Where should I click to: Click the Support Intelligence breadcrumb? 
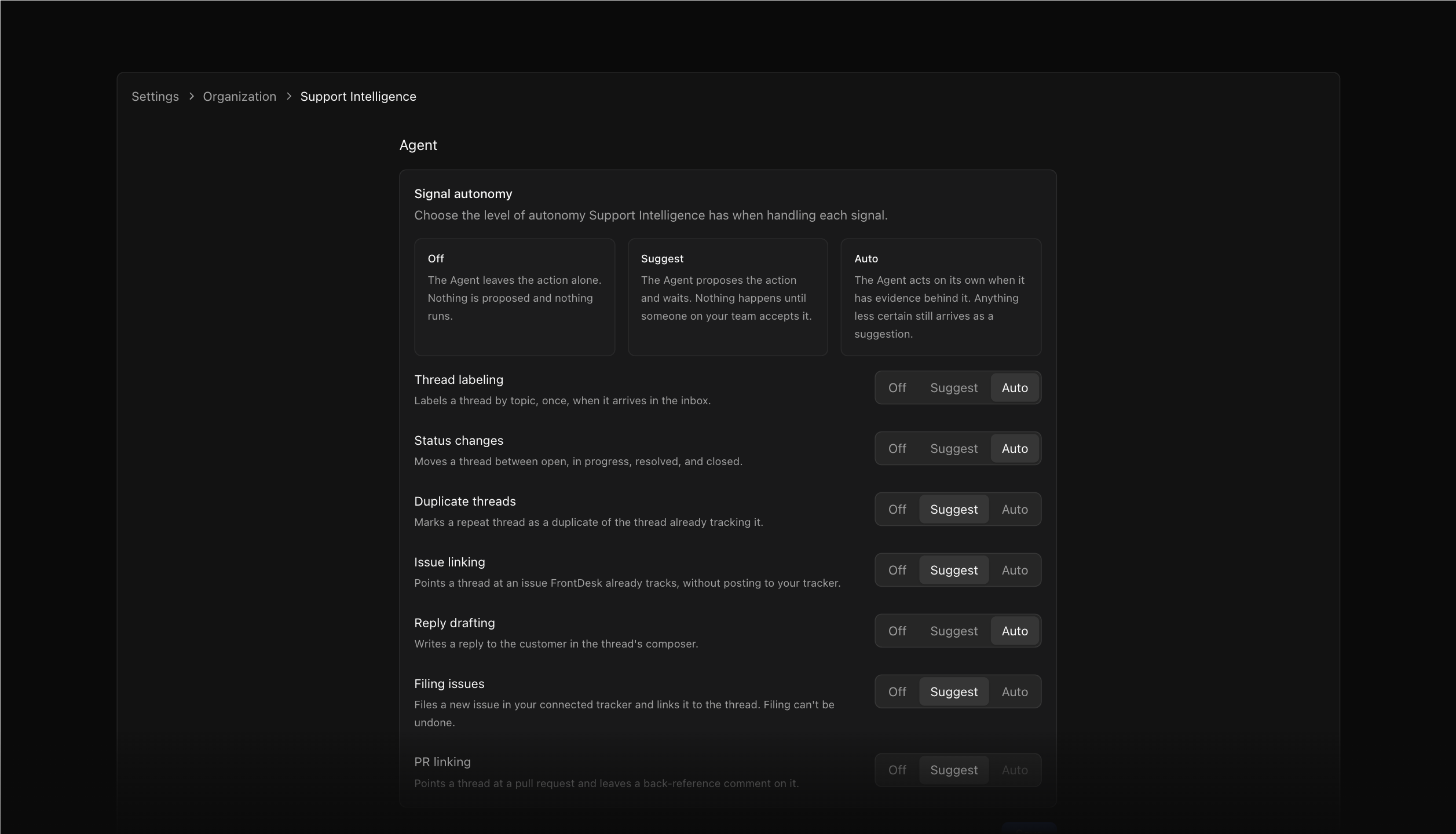click(x=358, y=97)
